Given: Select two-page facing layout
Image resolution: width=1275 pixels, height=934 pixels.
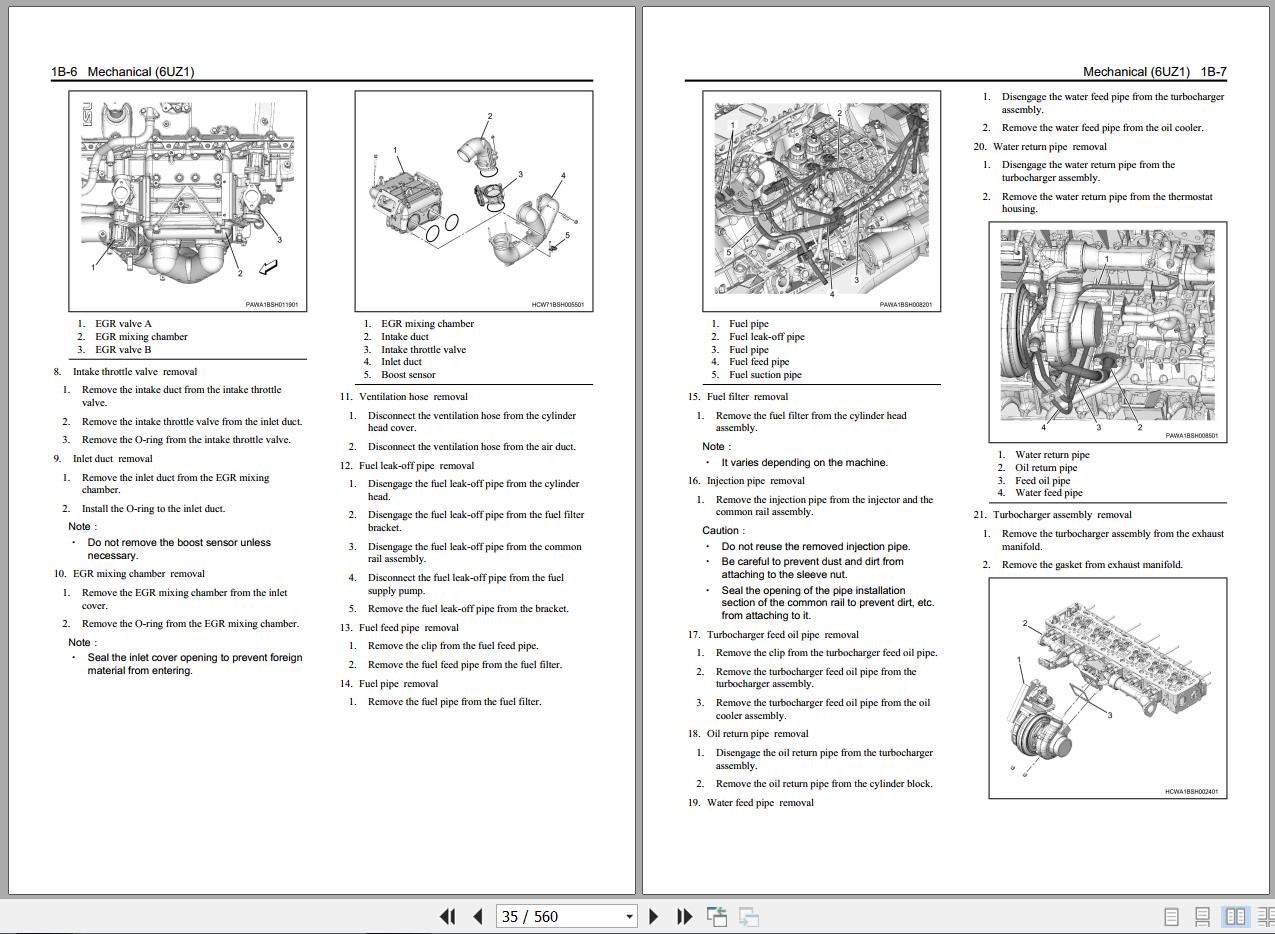Looking at the screenshot, I should [x=1236, y=916].
